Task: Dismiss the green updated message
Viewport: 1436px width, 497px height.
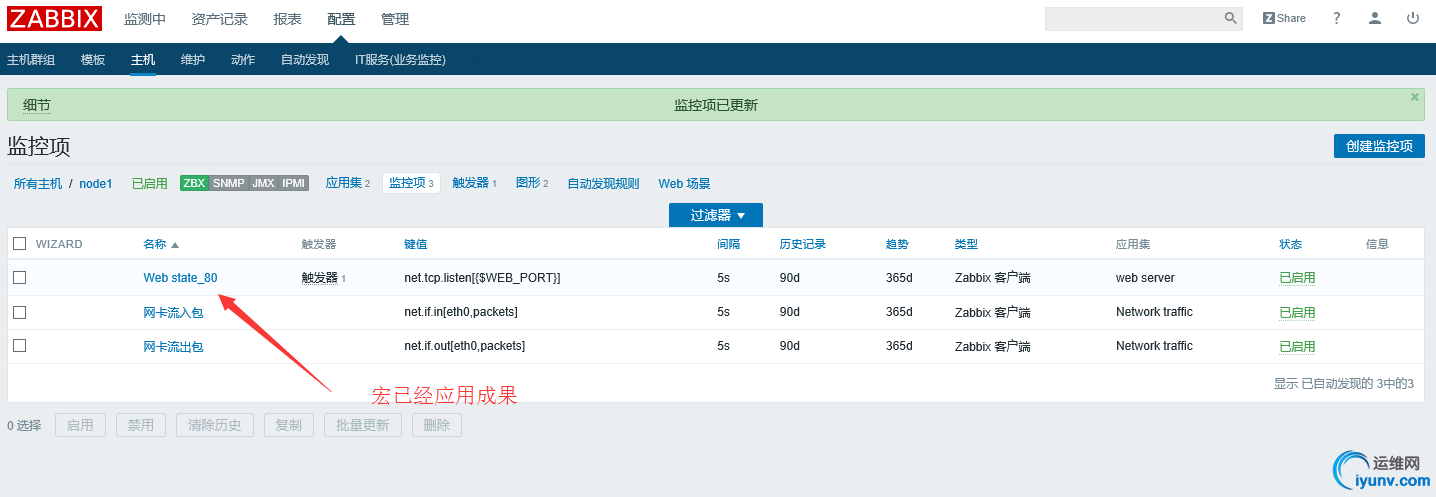Action: click(1415, 97)
